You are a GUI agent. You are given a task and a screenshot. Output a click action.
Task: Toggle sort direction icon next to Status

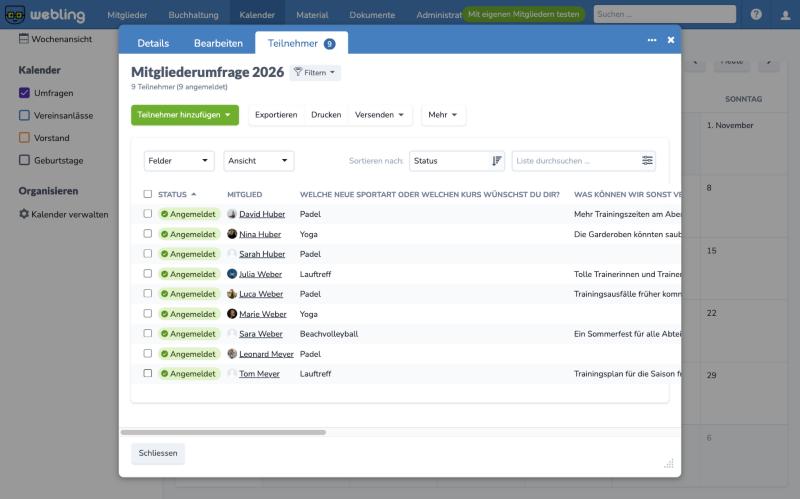pyautogui.click(x=496, y=161)
